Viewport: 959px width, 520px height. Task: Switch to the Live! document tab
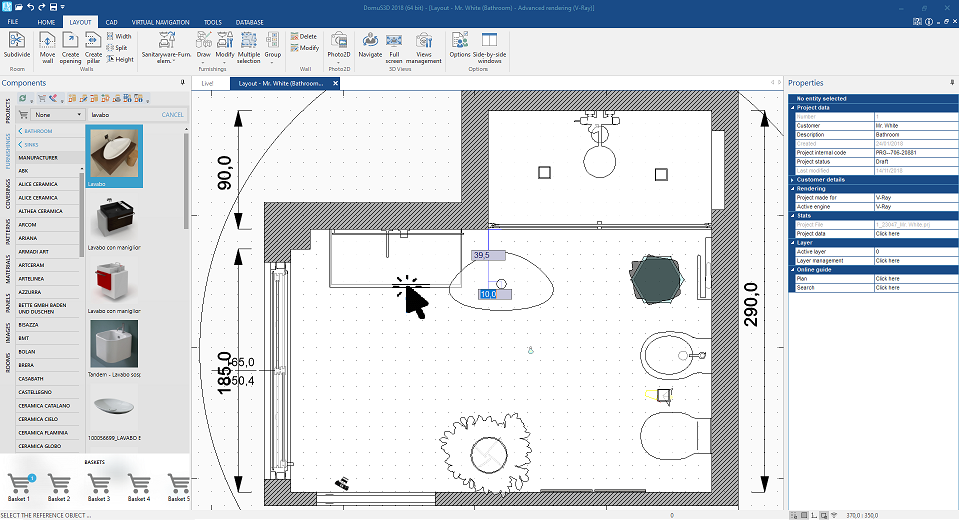(x=207, y=83)
